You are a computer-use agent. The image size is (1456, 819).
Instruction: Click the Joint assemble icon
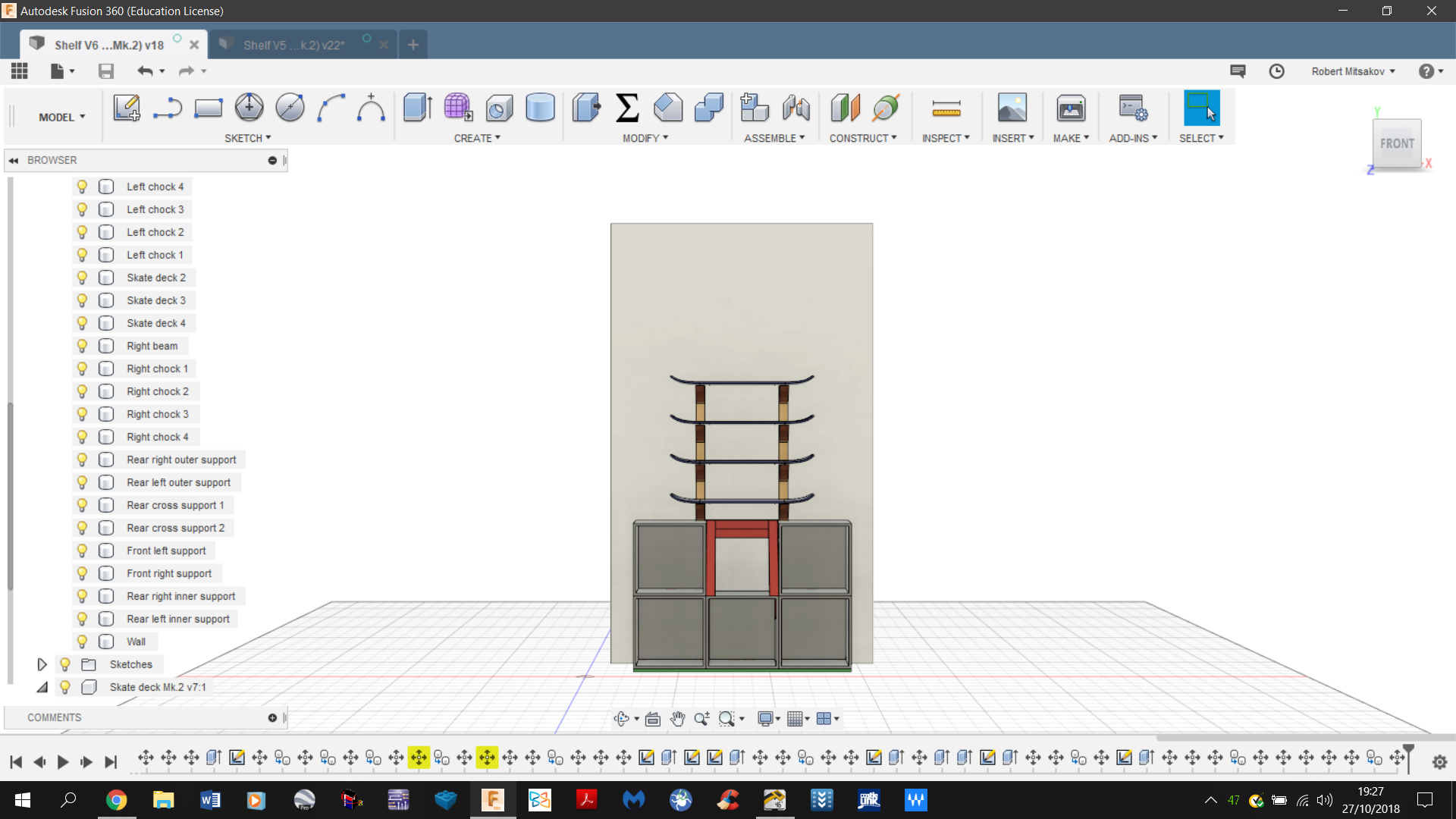pyautogui.click(x=795, y=108)
